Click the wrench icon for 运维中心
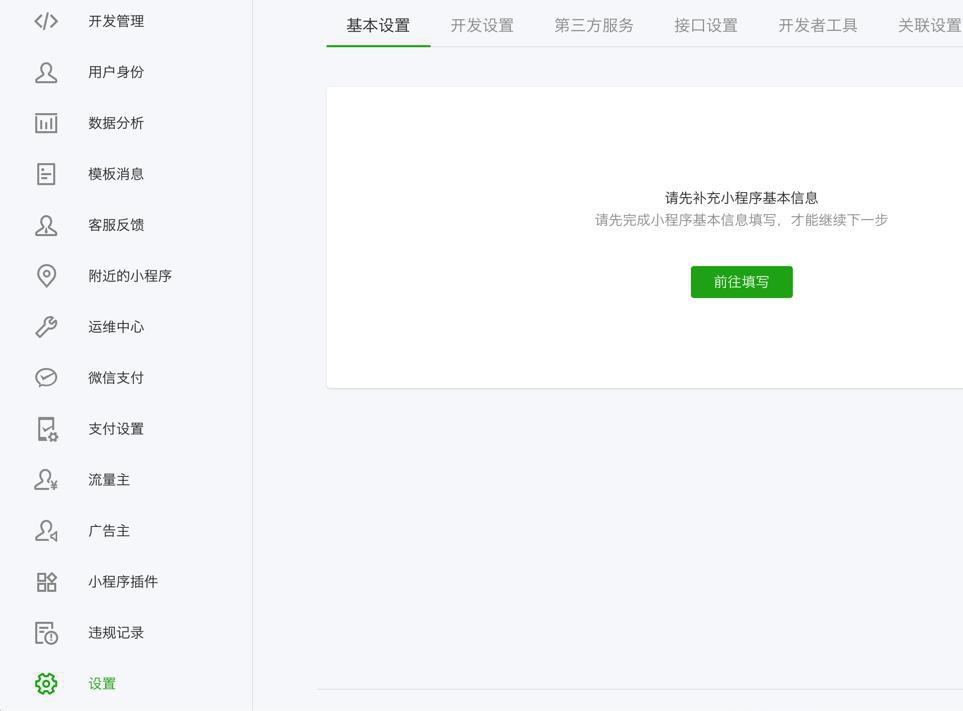 point(46,327)
